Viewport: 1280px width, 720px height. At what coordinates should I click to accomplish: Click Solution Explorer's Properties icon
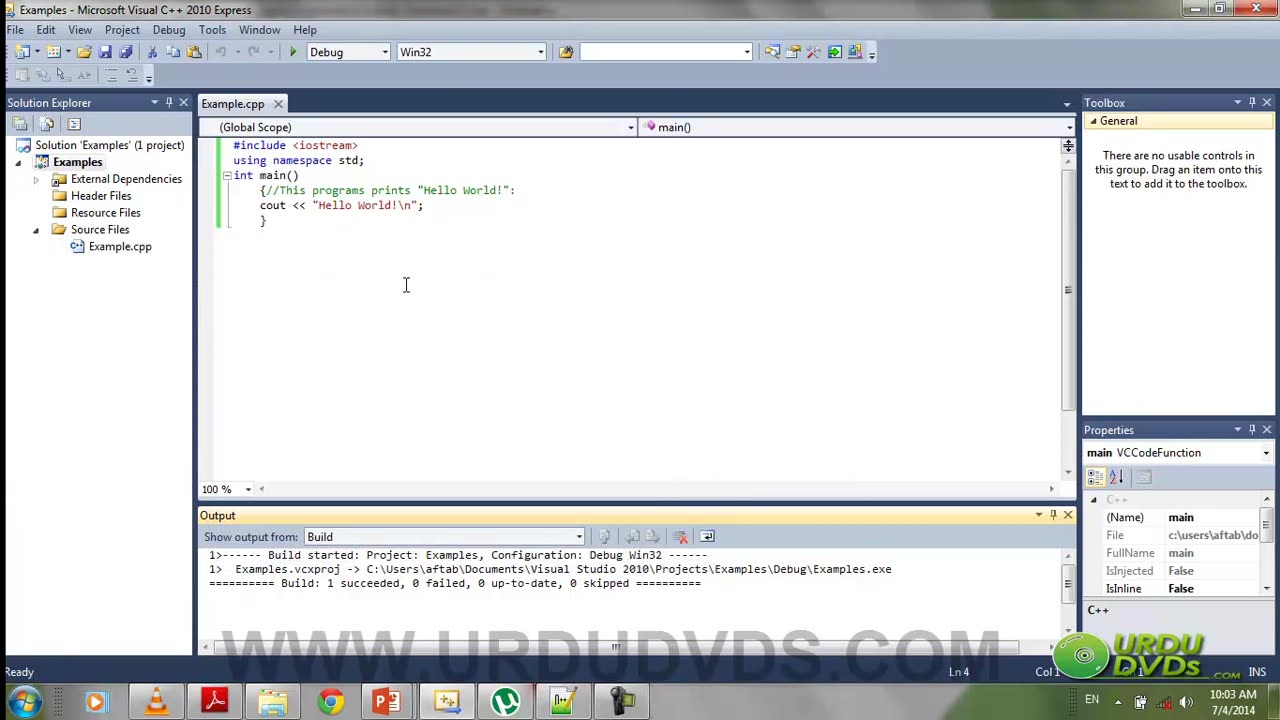pyautogui.click(x=19, y=124)
